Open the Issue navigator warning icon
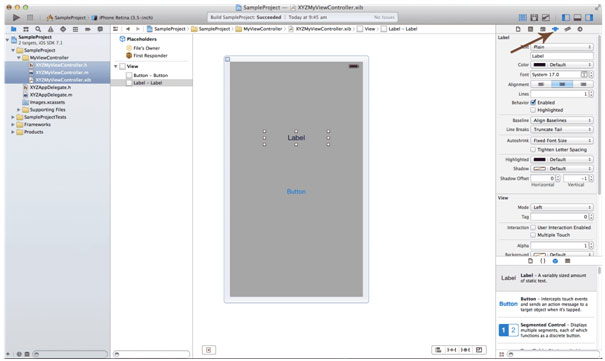The image size is (605, 361). 51,29
